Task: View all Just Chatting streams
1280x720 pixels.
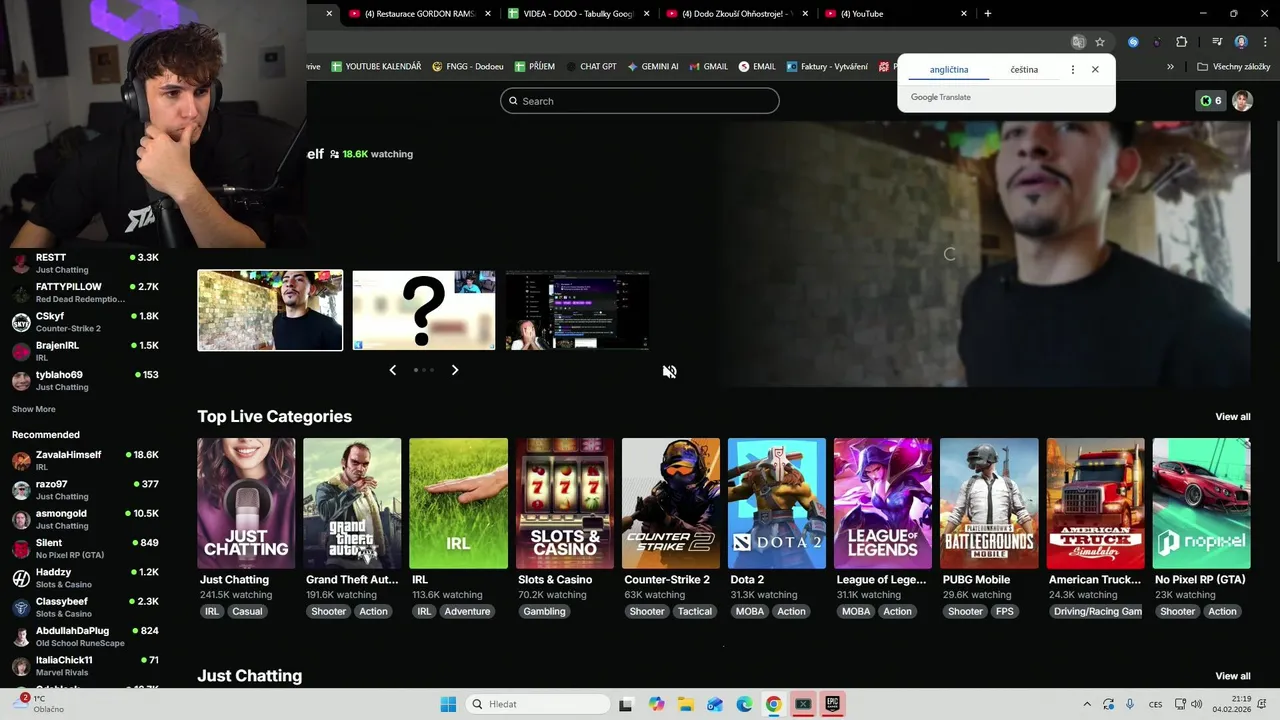Action: [1232, 676]
